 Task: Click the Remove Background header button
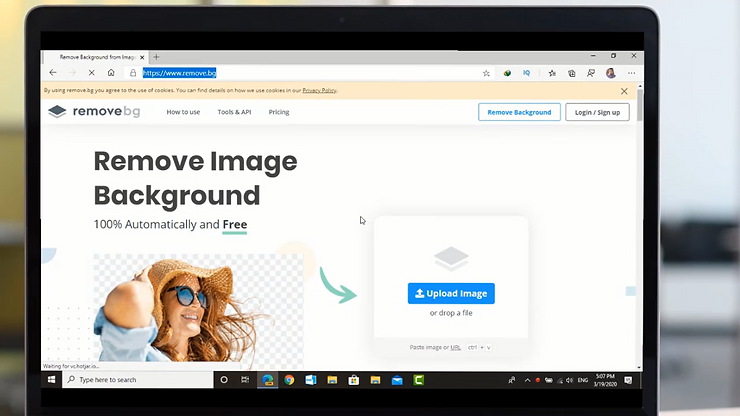[519, 112]
